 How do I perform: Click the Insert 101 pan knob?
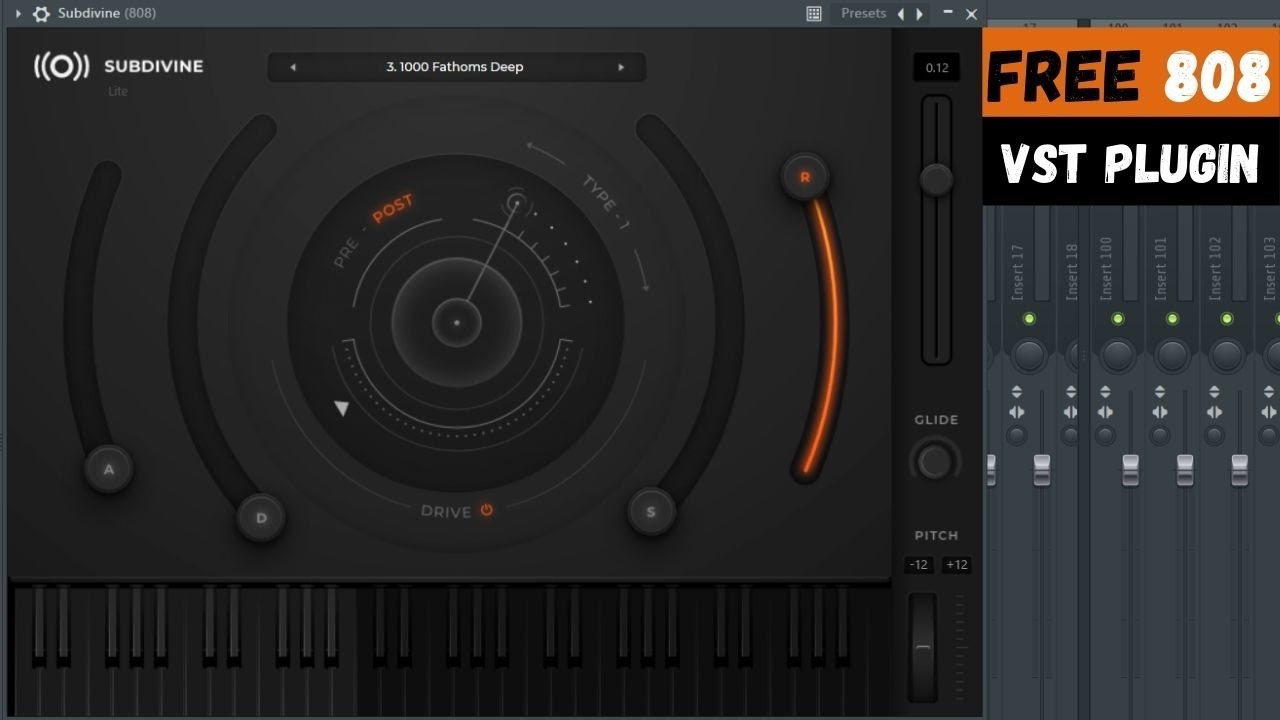1172,354
